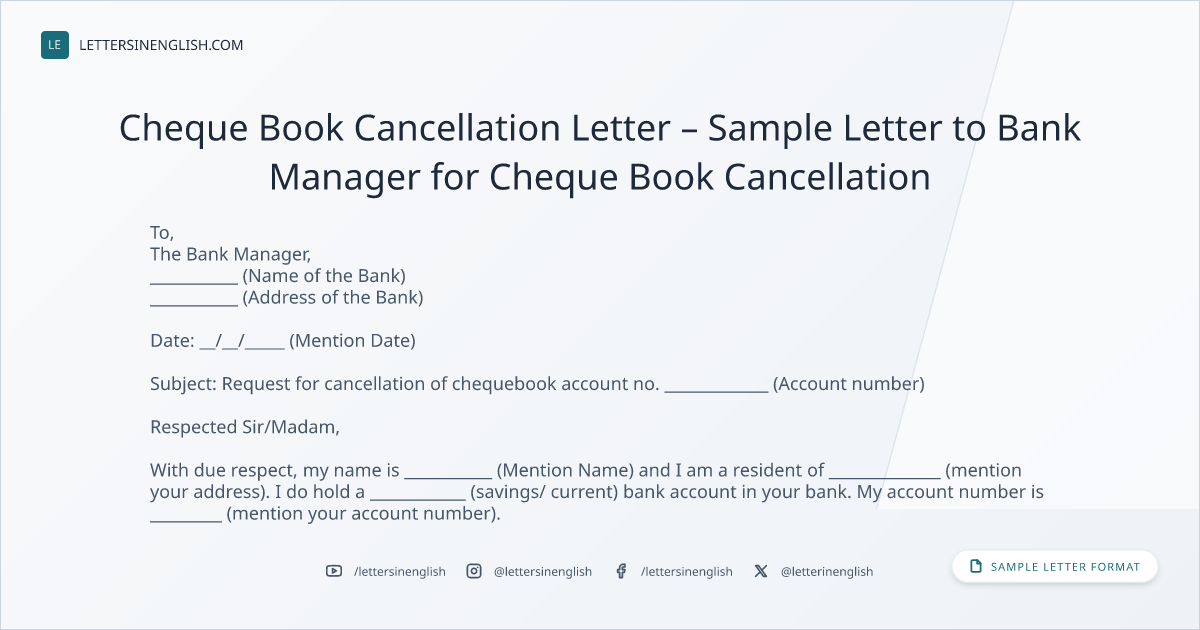Click the Facebook icon
The height and width of the screenshot is (630, 1200).
(x=621, y=571)
